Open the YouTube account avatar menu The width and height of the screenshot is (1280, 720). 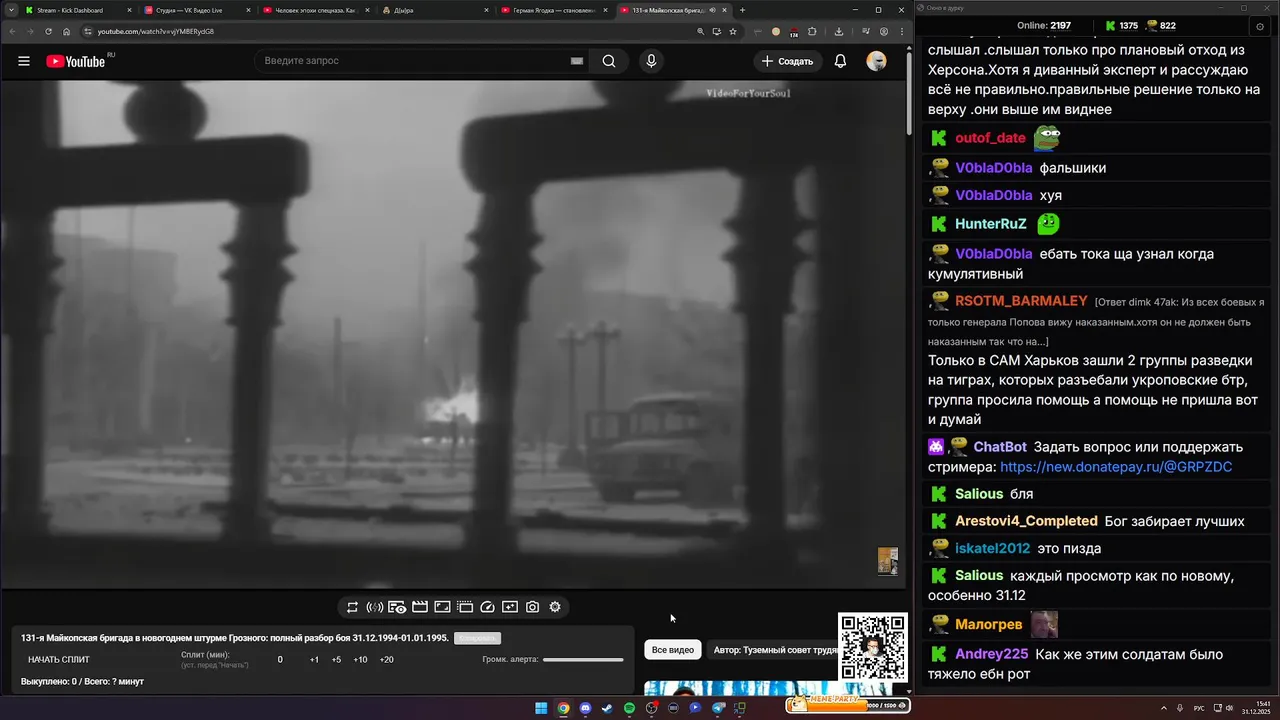coord(876,61)
